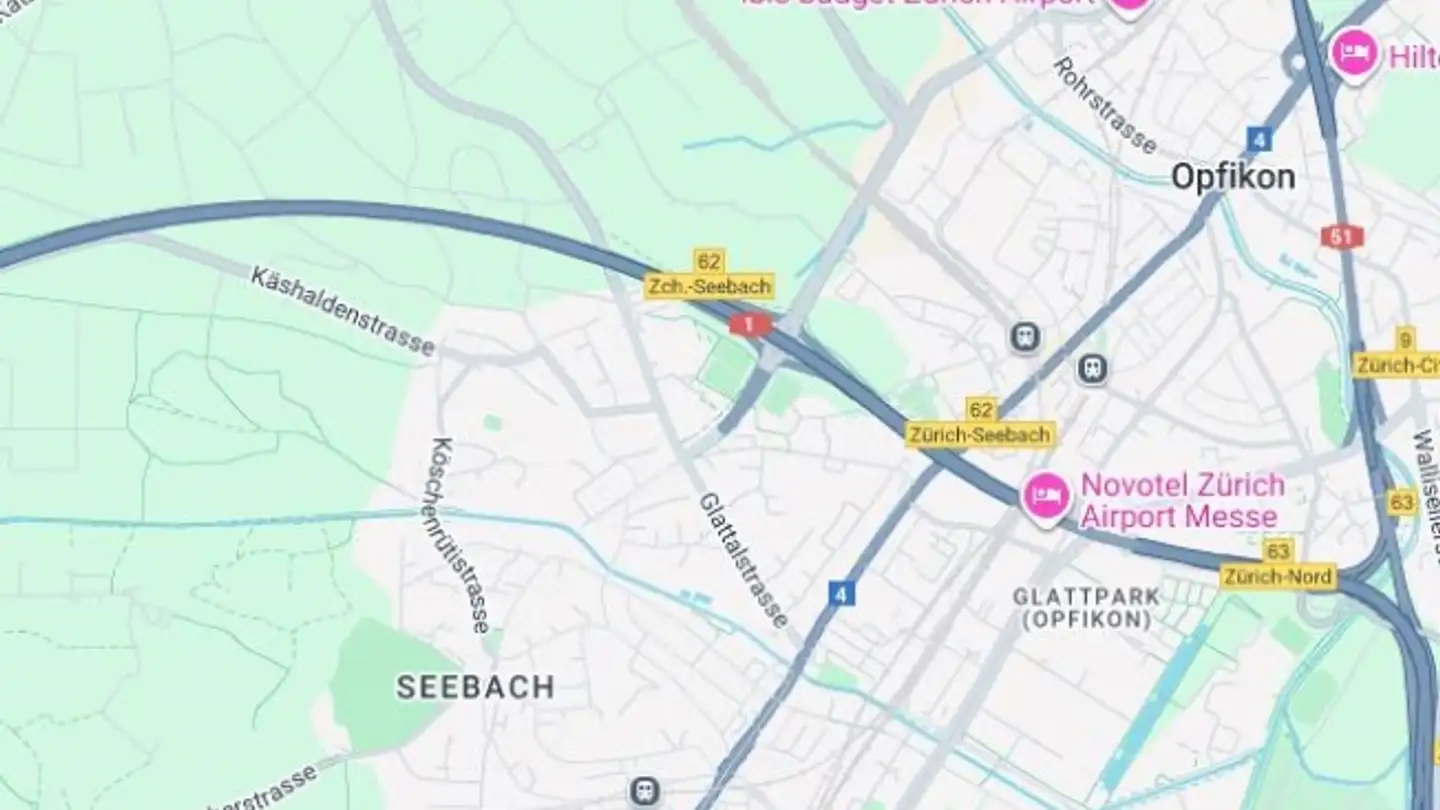
Task: Click the Novotel Zürich Airport Messe hotel pin
Action: pos(1046,496)
